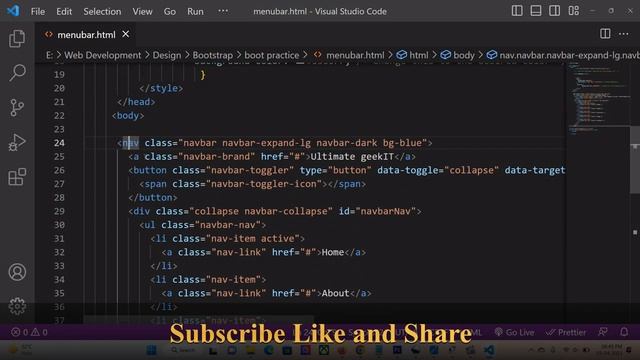Open the Customize Layout icon
Viewport: 640px width, 360px height.
(x=573, y=11)
